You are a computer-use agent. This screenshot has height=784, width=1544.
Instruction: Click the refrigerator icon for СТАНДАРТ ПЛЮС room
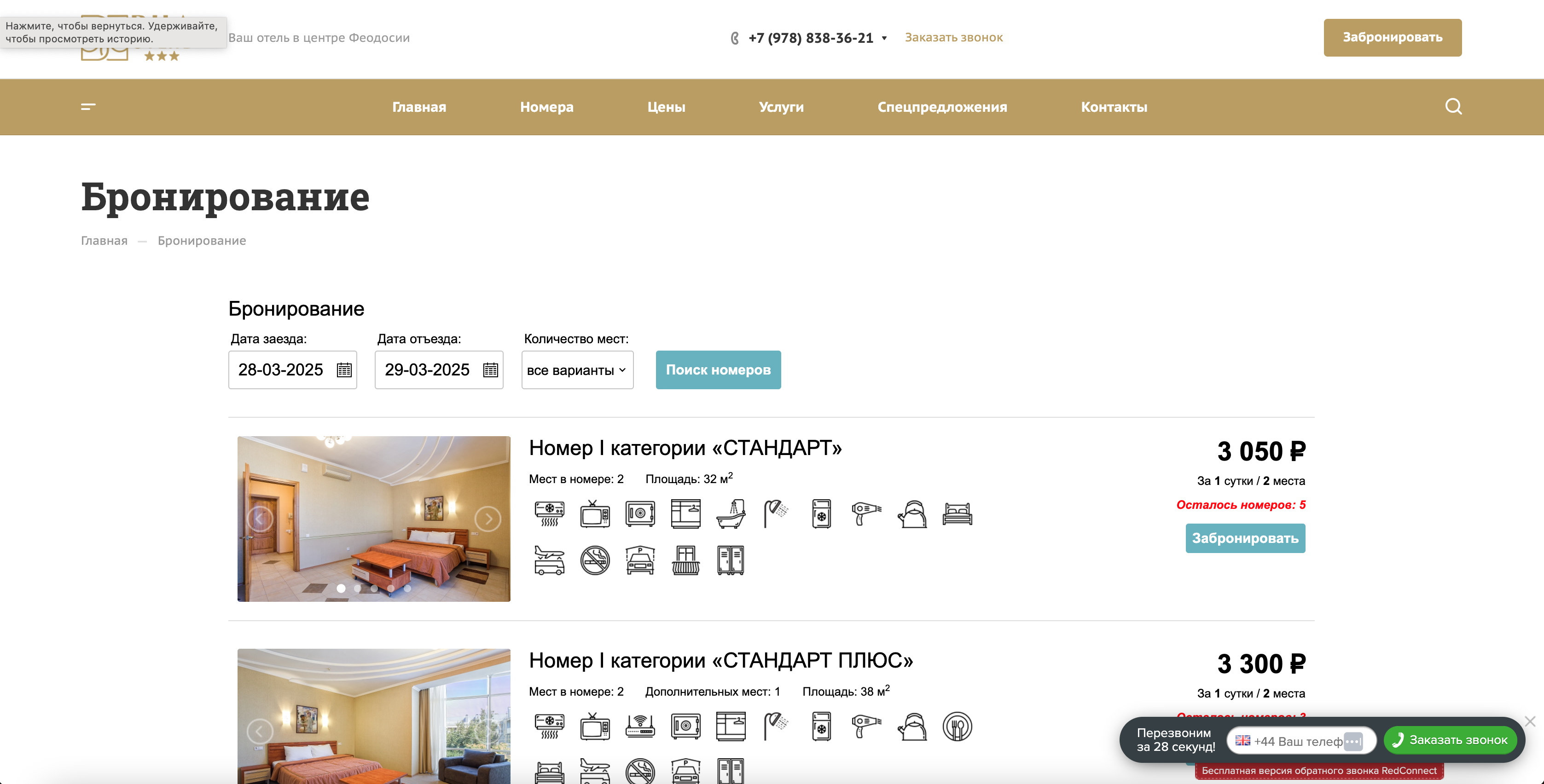821,726
